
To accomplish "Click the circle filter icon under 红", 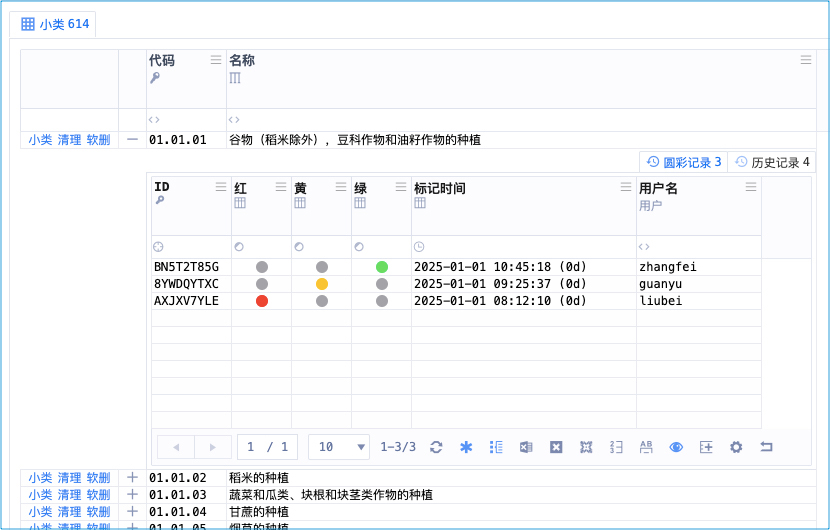I will coord(239,247).
